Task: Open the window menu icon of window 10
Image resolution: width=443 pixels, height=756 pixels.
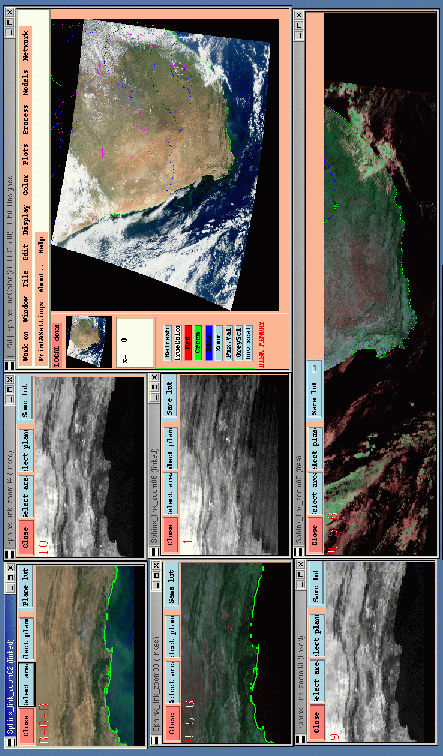Action: click(10, 555)
